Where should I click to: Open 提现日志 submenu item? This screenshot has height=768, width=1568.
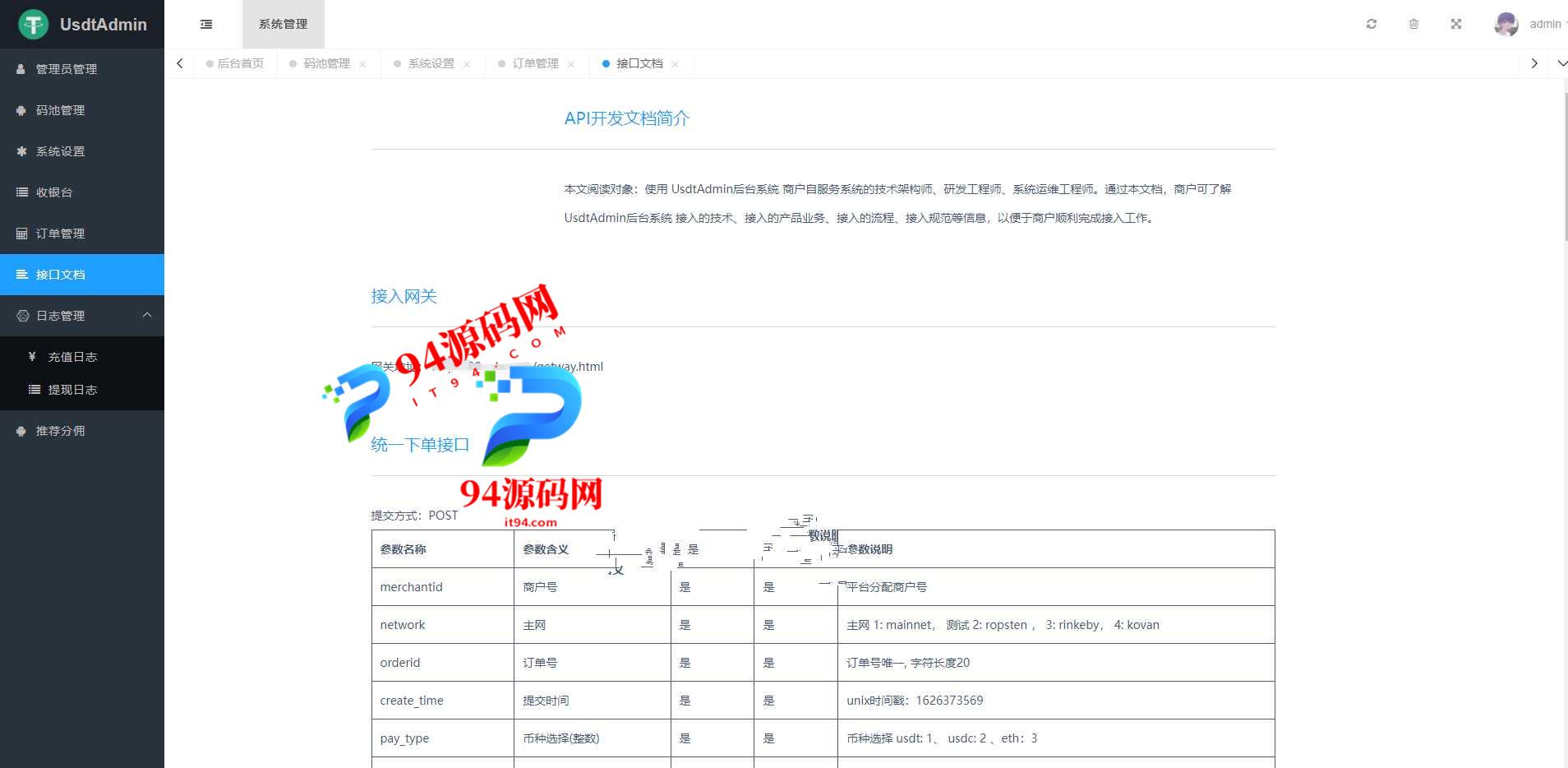coord(82,390)
